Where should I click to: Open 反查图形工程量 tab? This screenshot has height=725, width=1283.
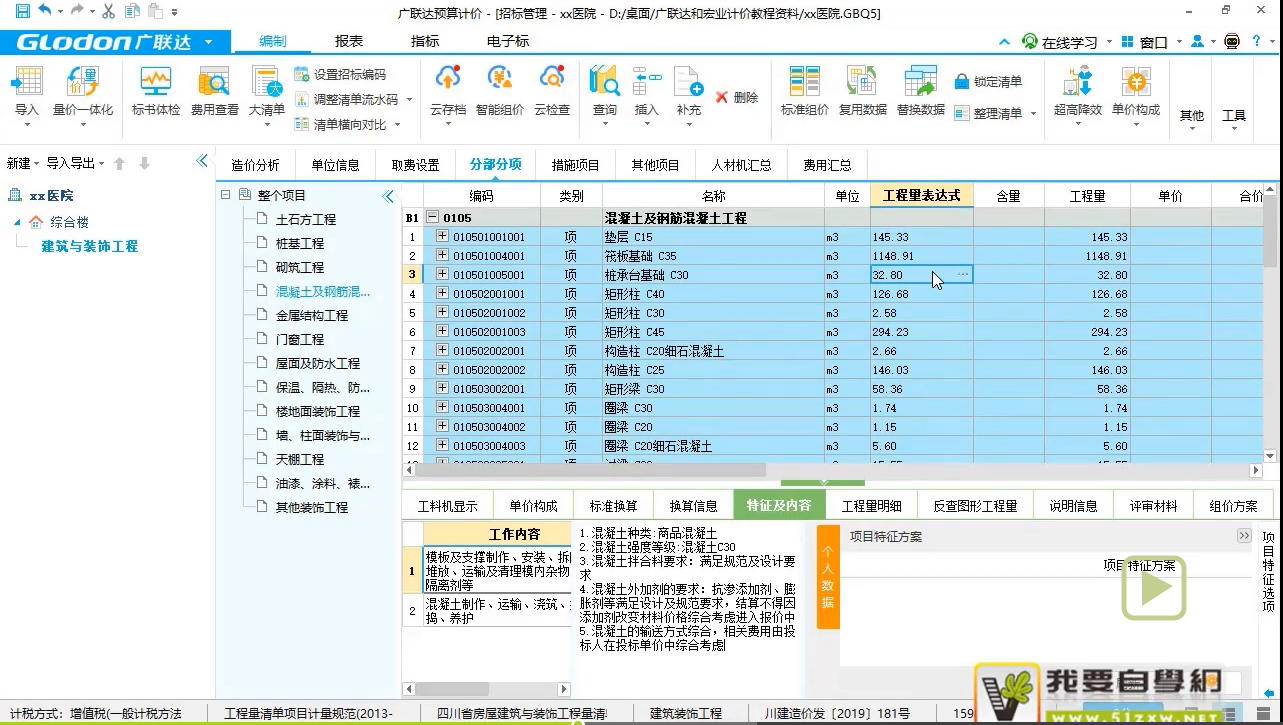[x=975, y=506]
